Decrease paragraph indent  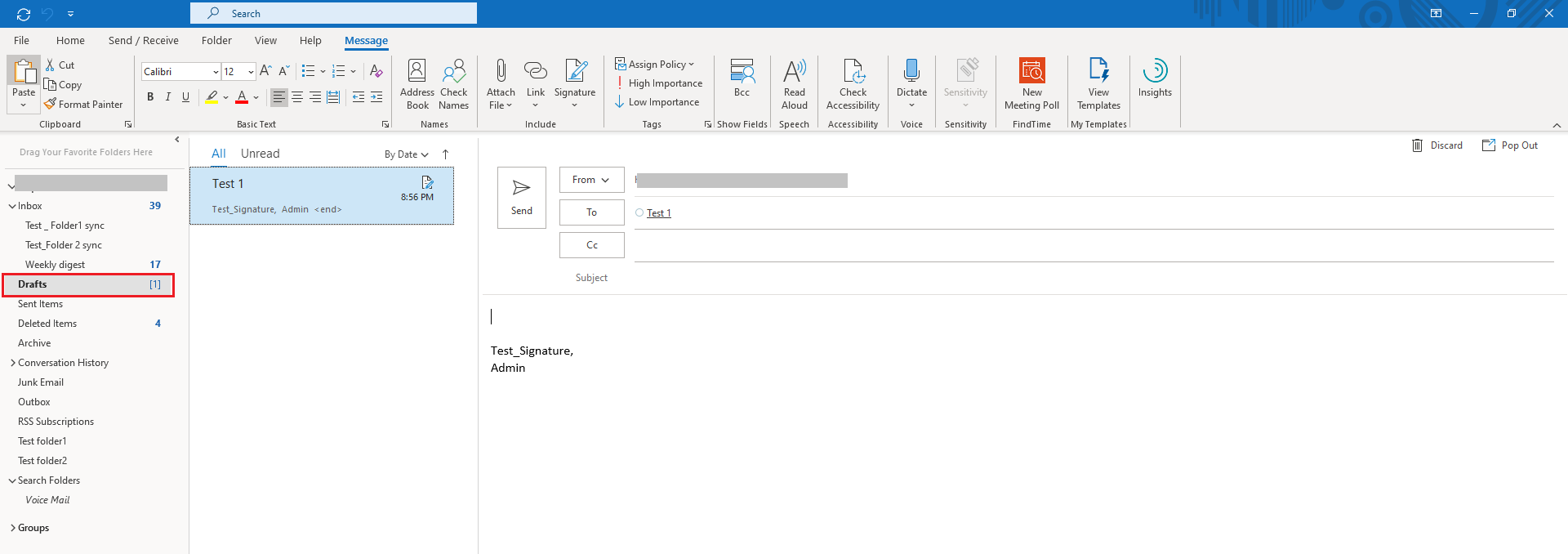pyautogui.click(x=359, y=97)
